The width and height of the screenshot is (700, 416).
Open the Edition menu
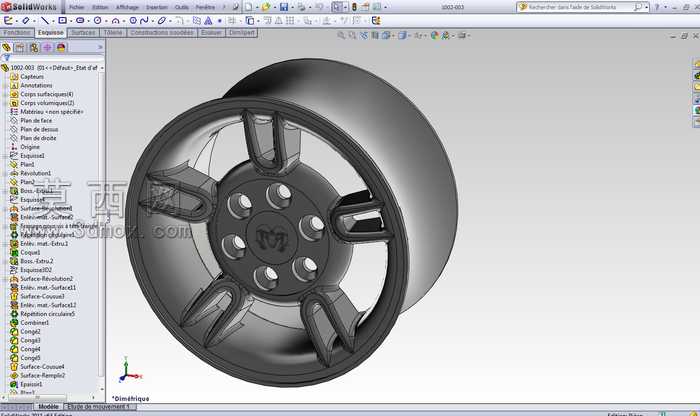pos(100,7)
